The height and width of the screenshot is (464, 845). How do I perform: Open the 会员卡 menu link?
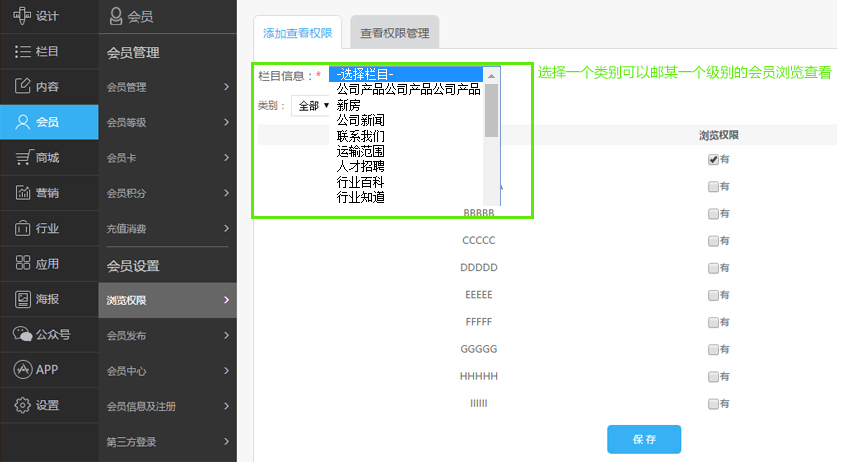169,158
